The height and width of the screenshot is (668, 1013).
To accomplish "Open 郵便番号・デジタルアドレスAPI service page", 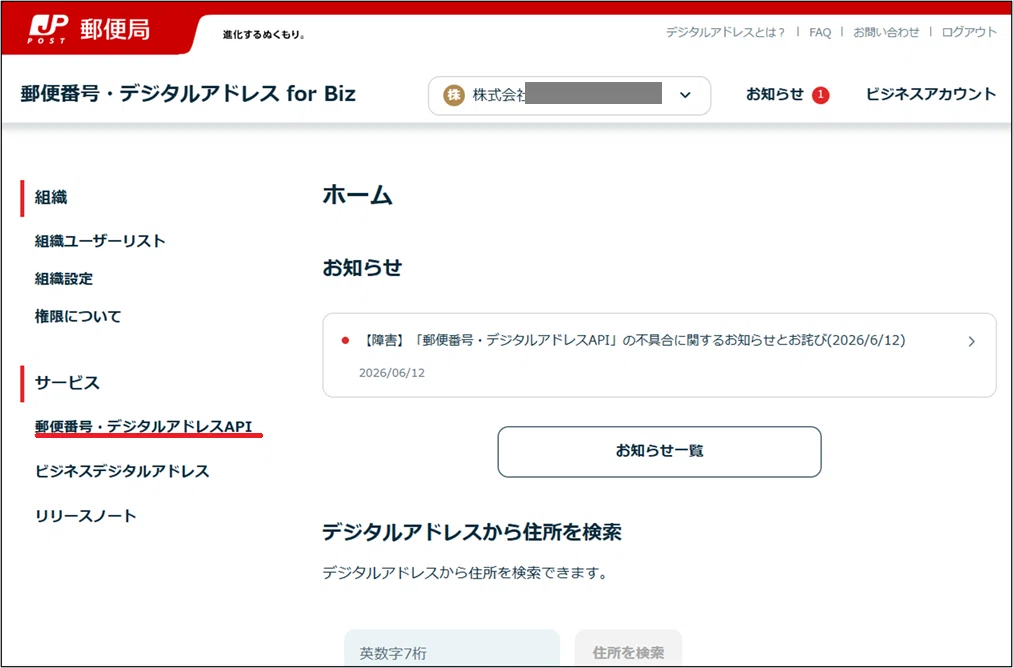I will pos(143,426).
